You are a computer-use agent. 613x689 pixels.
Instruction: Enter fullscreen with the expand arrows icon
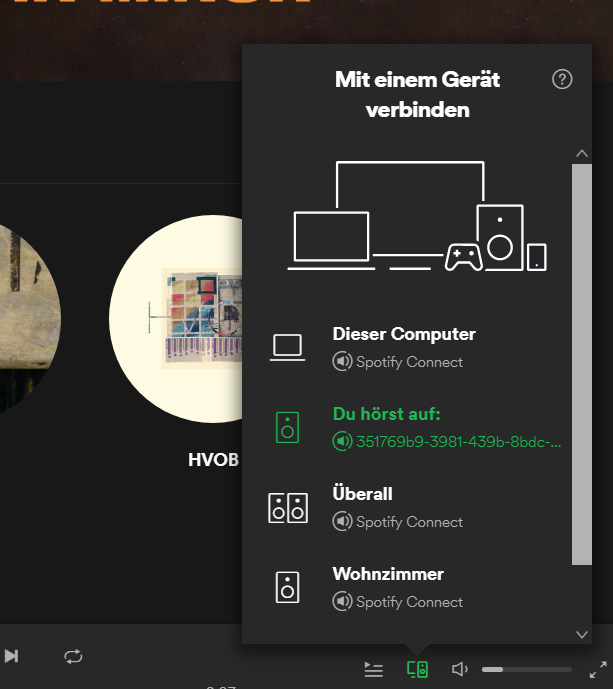point(598,669)
